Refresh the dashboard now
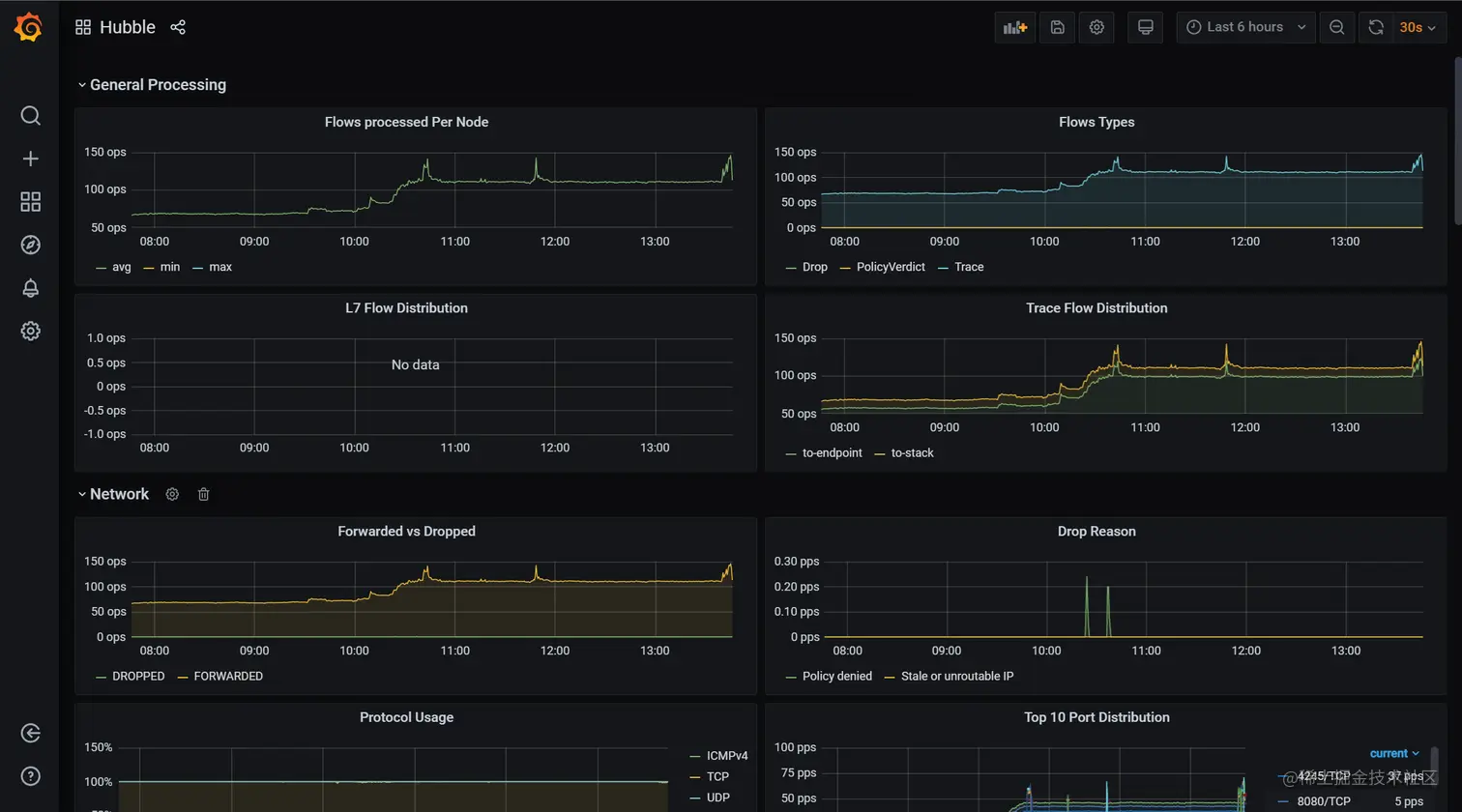1462x812 pixels. pos(1376,27)
